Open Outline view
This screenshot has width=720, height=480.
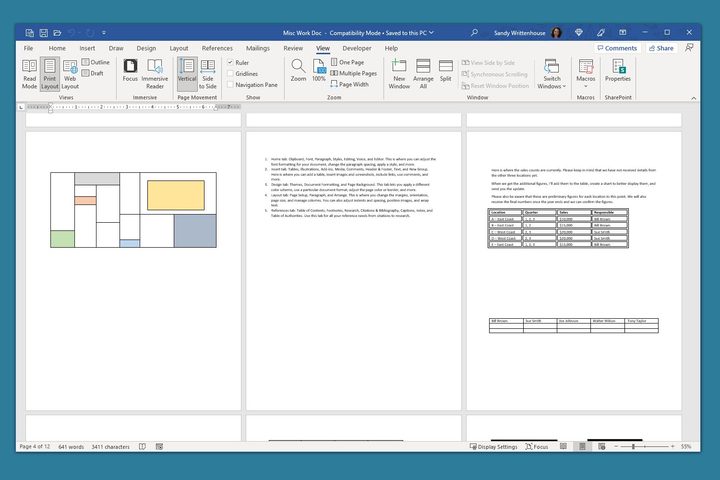96,62
